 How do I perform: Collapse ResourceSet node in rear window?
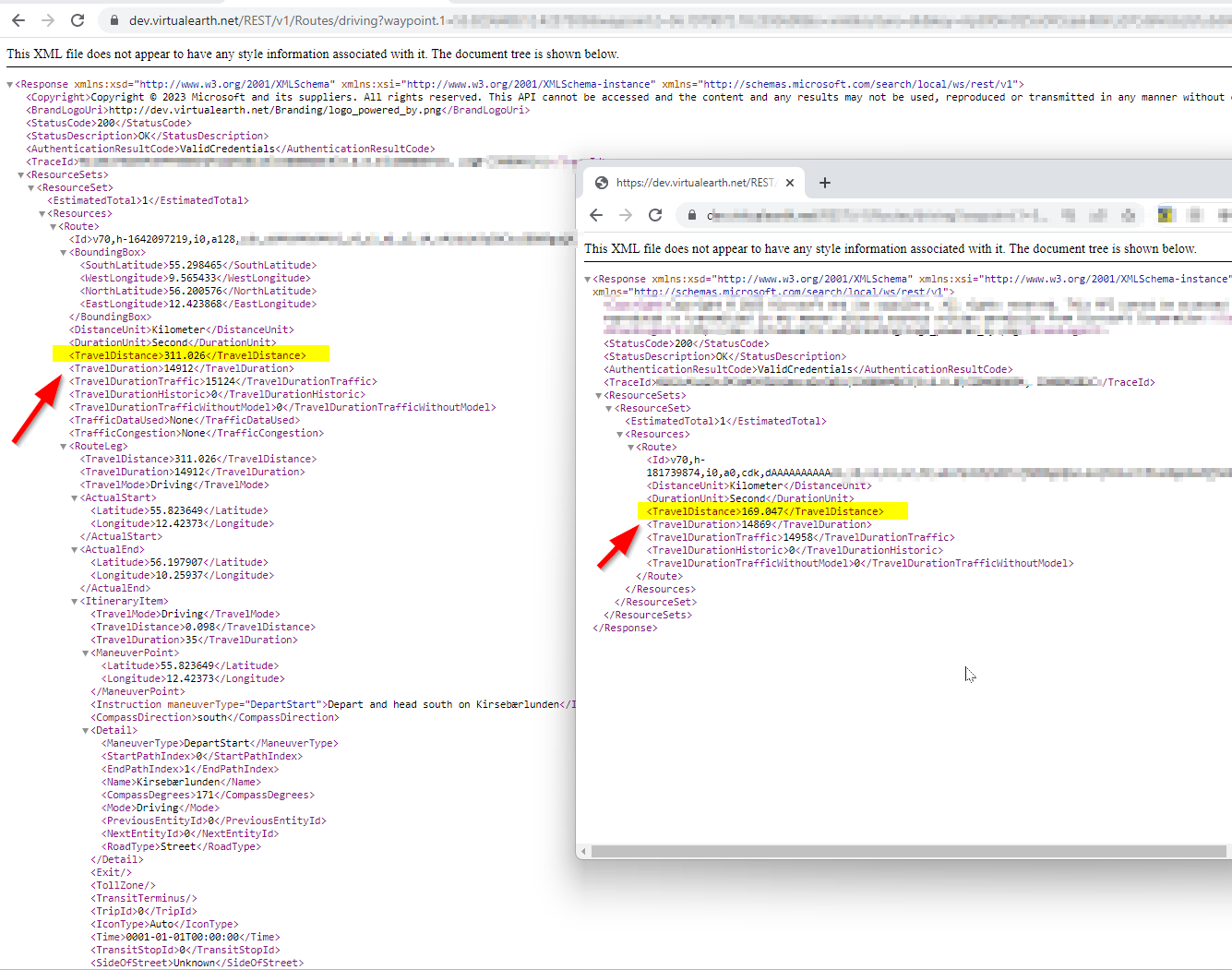(31, 188)
